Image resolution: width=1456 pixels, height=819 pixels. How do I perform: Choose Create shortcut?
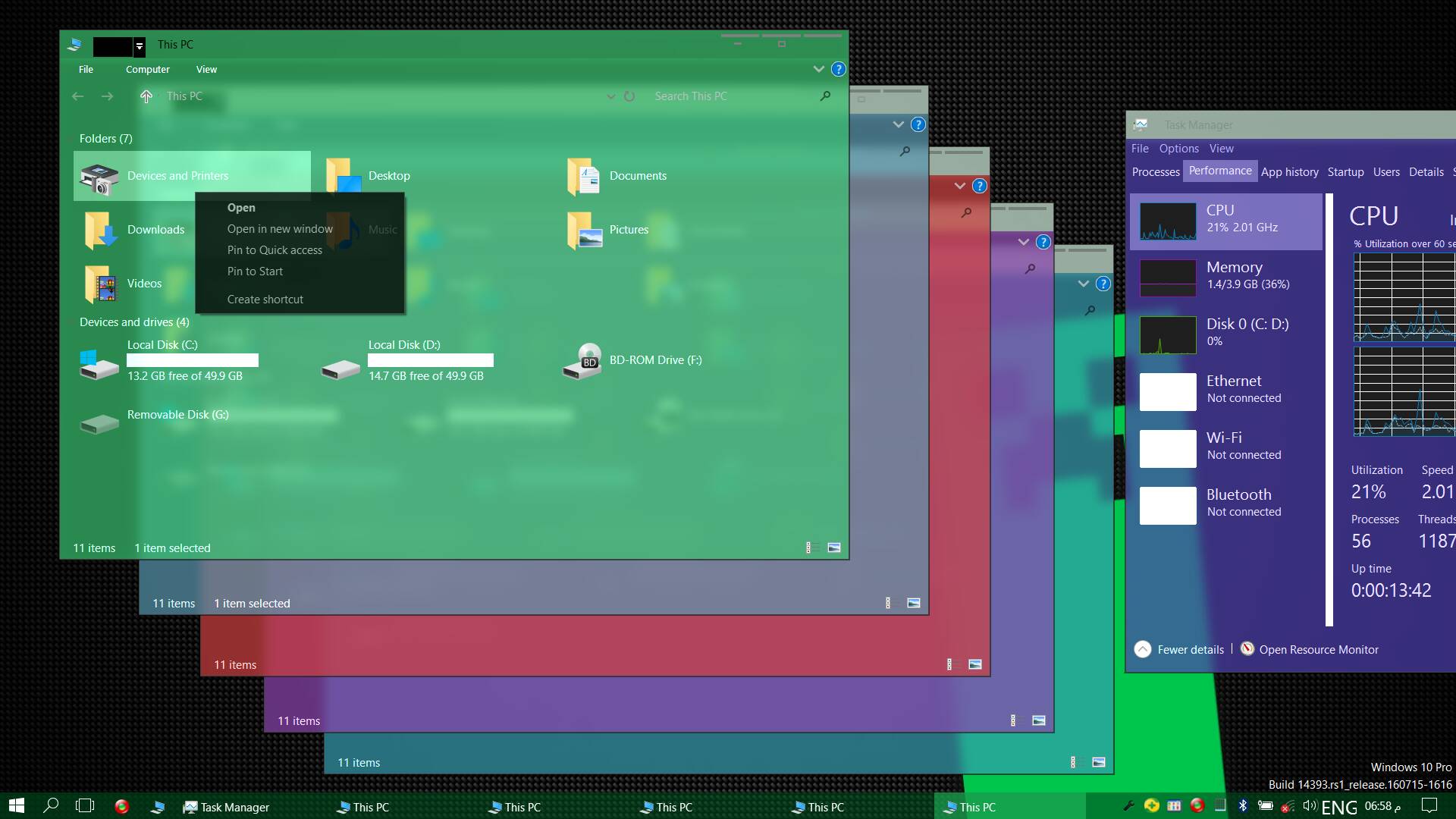click(x=300, y=300)
